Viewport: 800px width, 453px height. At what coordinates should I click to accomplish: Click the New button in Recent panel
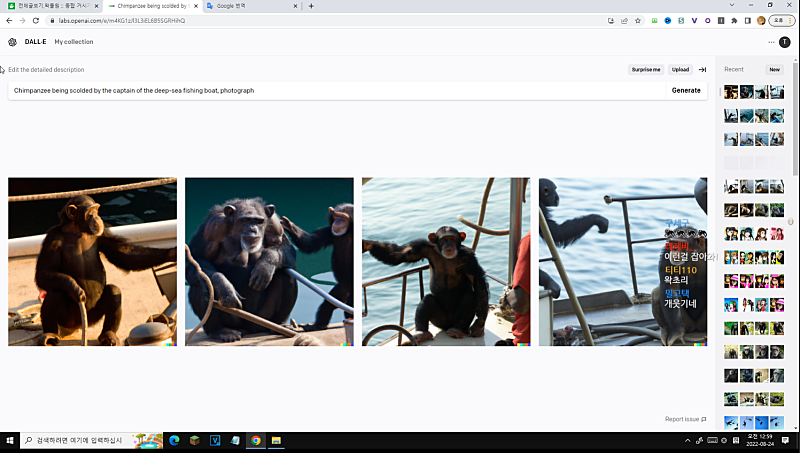774,70
